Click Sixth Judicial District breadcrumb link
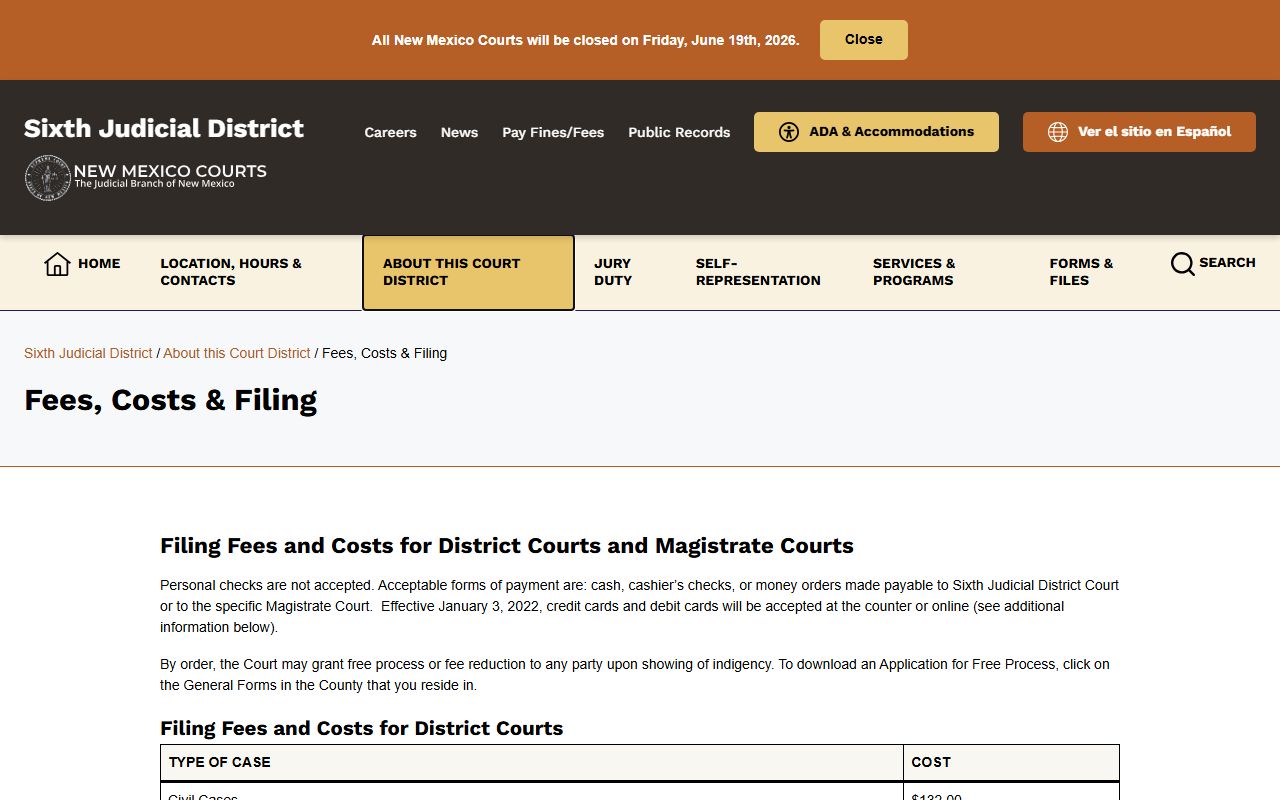Image resolution: width=1280 pixels, height=800 pixels. click(x=88, y=353)
